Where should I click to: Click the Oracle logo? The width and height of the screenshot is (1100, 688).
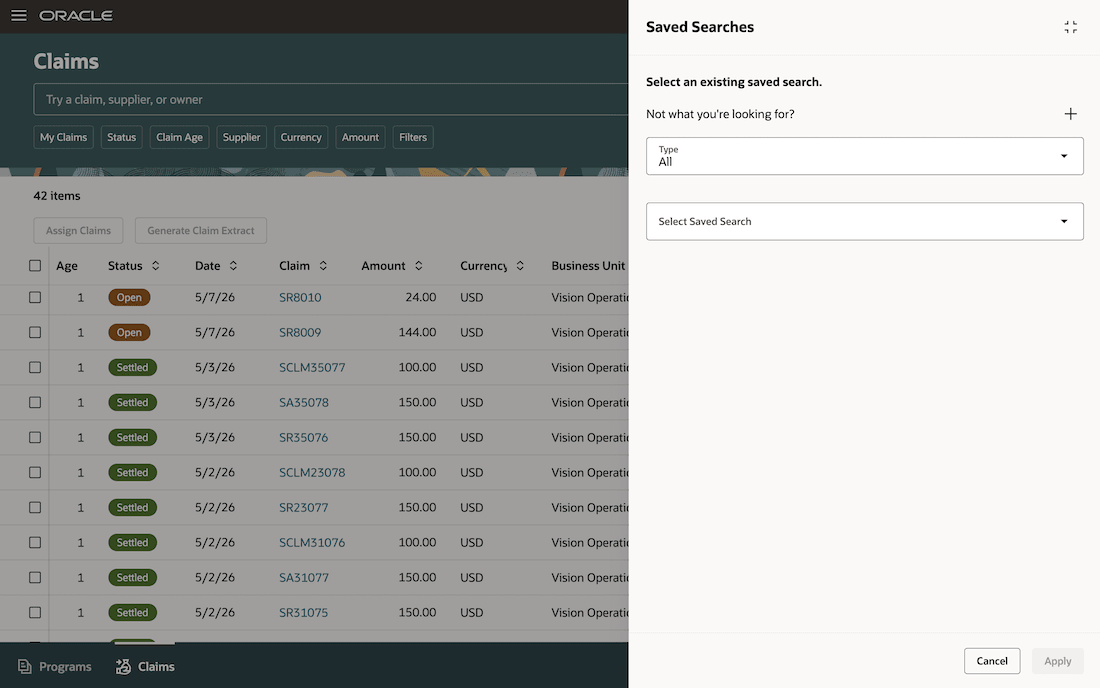tap(76, 15)
